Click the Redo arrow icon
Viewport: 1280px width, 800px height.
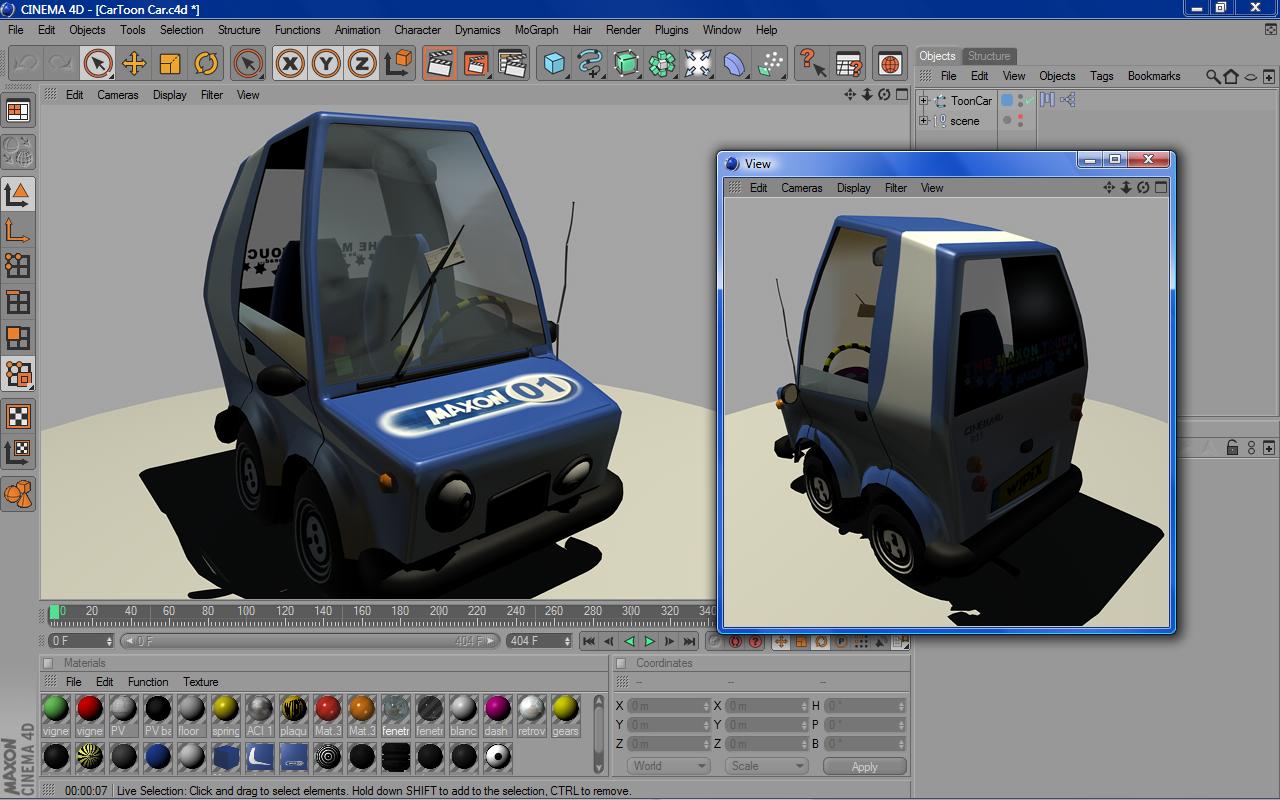point(62,64)
